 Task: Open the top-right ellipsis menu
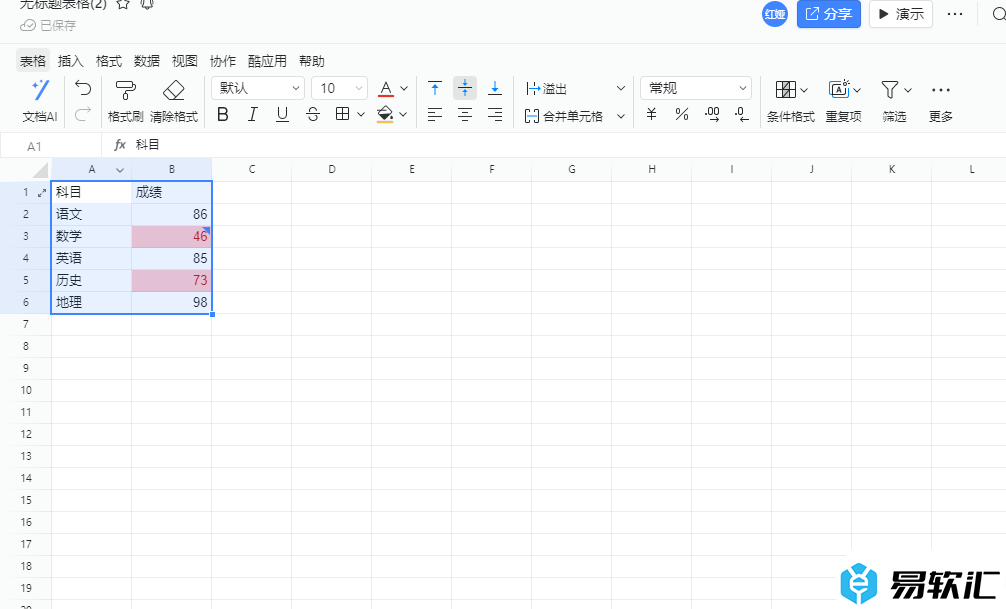pyautogui.click(x=955, y=14)
